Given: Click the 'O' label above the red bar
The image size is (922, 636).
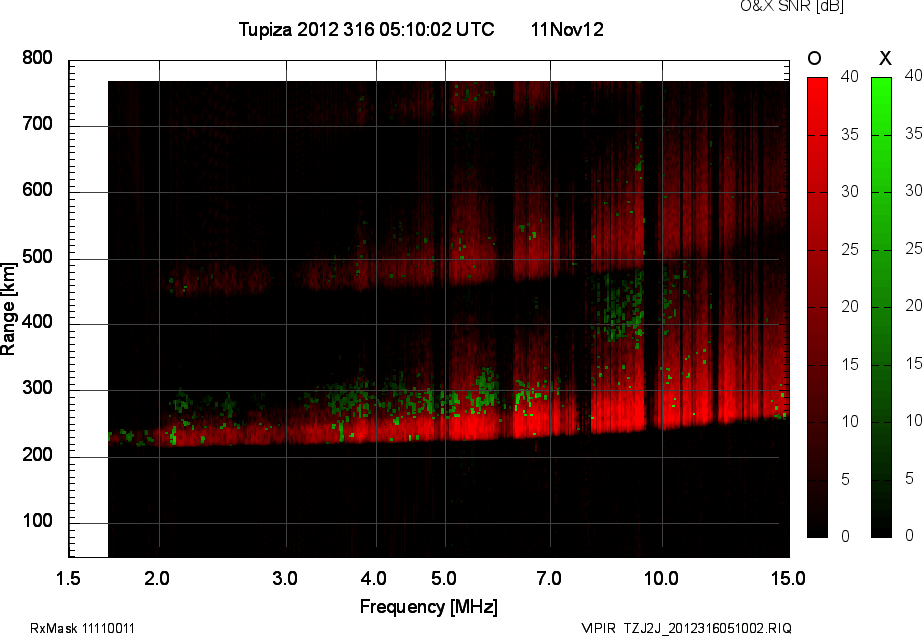Looking at the screenshot, I should [x=814, y=58].
